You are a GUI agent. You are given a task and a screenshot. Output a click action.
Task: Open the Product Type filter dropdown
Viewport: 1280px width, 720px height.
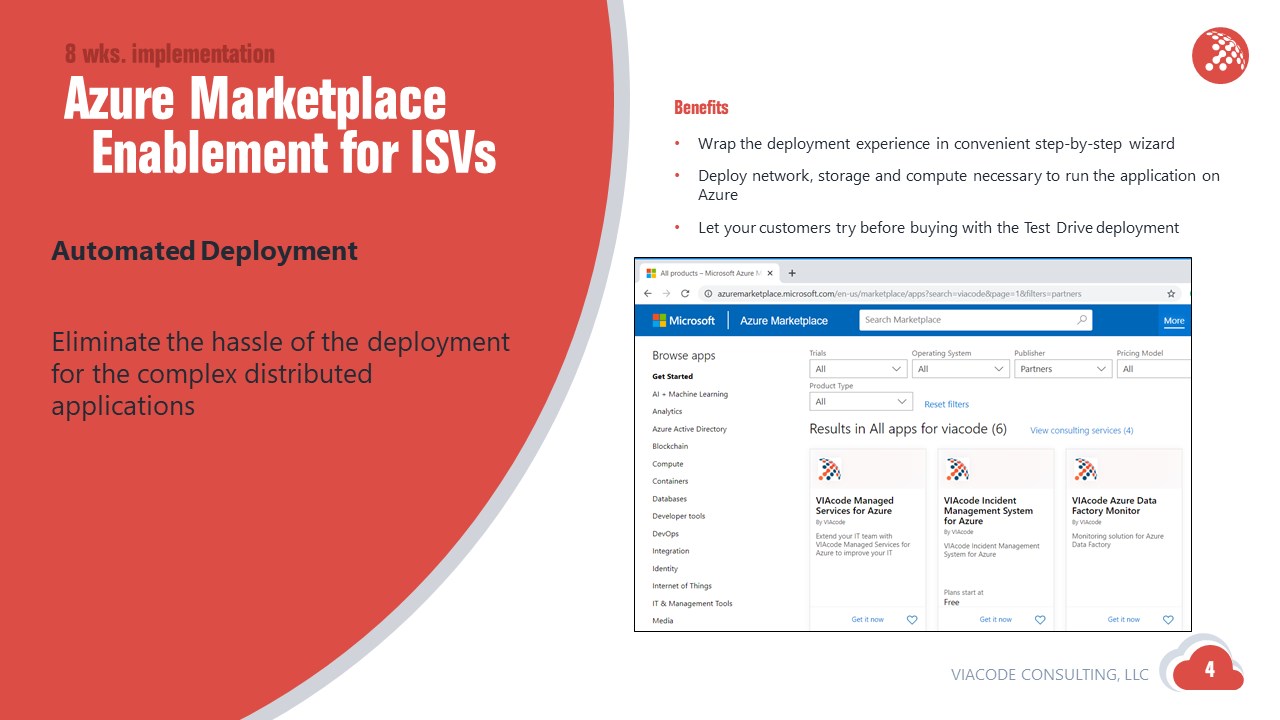click(861, 402)
